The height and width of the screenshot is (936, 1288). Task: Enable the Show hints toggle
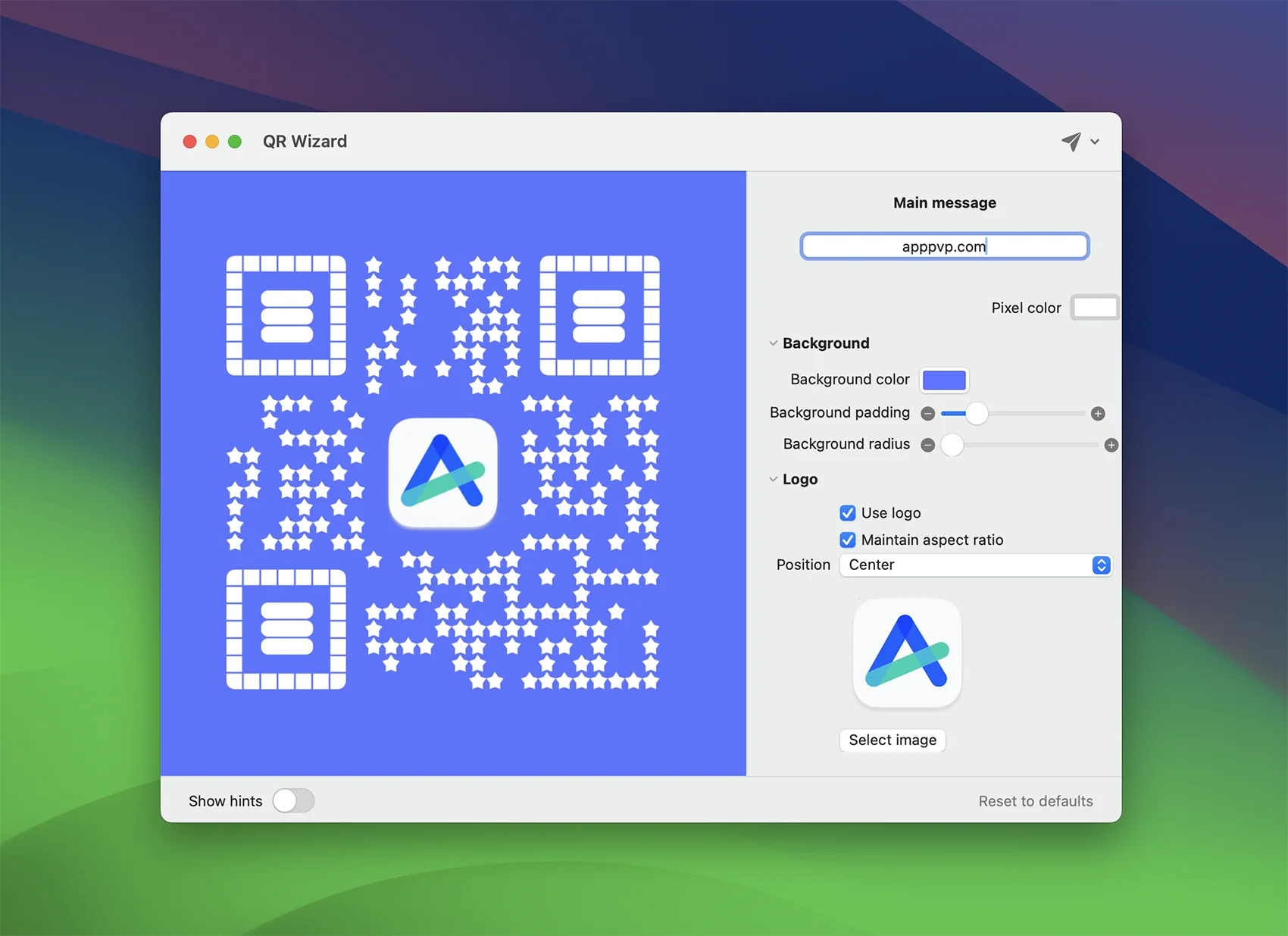coord(294,800)
